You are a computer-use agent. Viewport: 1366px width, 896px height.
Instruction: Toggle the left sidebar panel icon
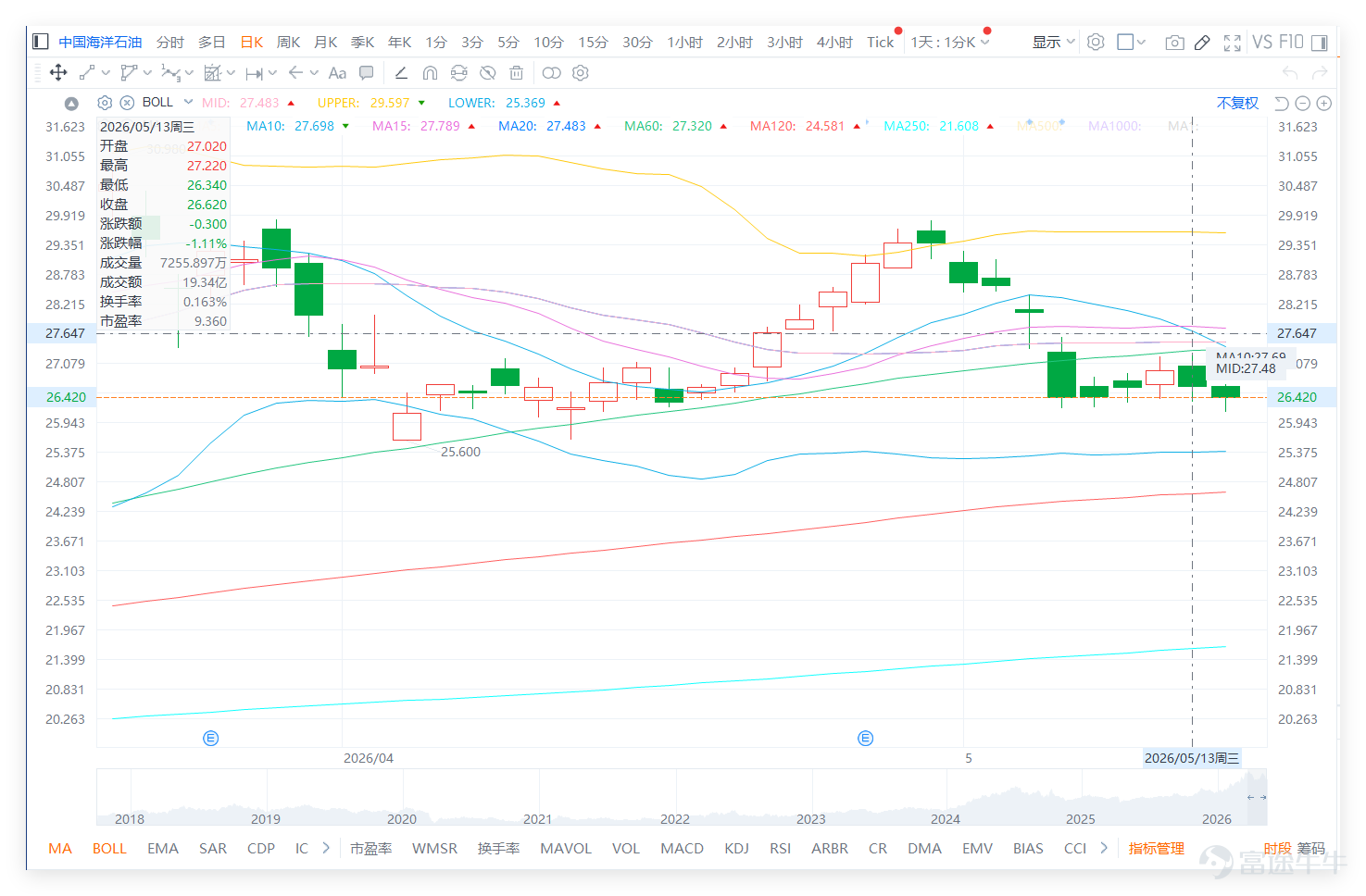click(40, 42)
